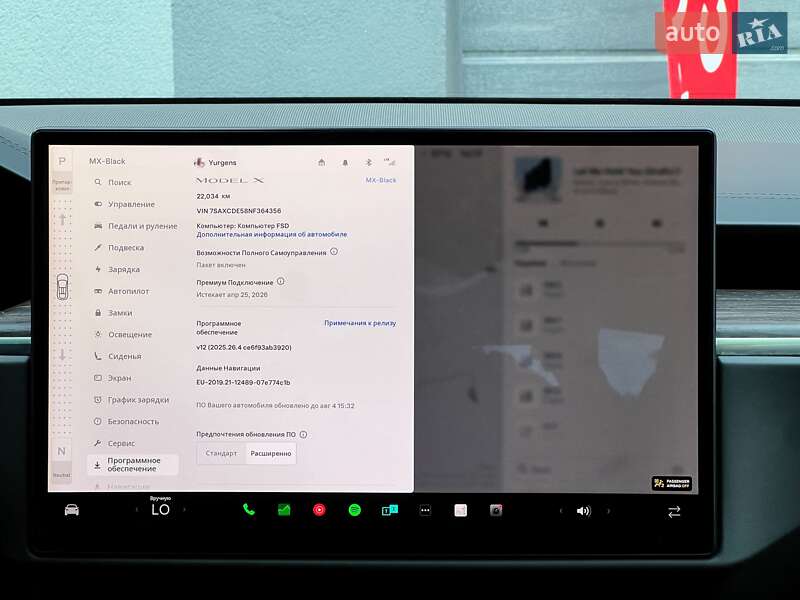Click the Поиск search field

(x=119, y=182)
